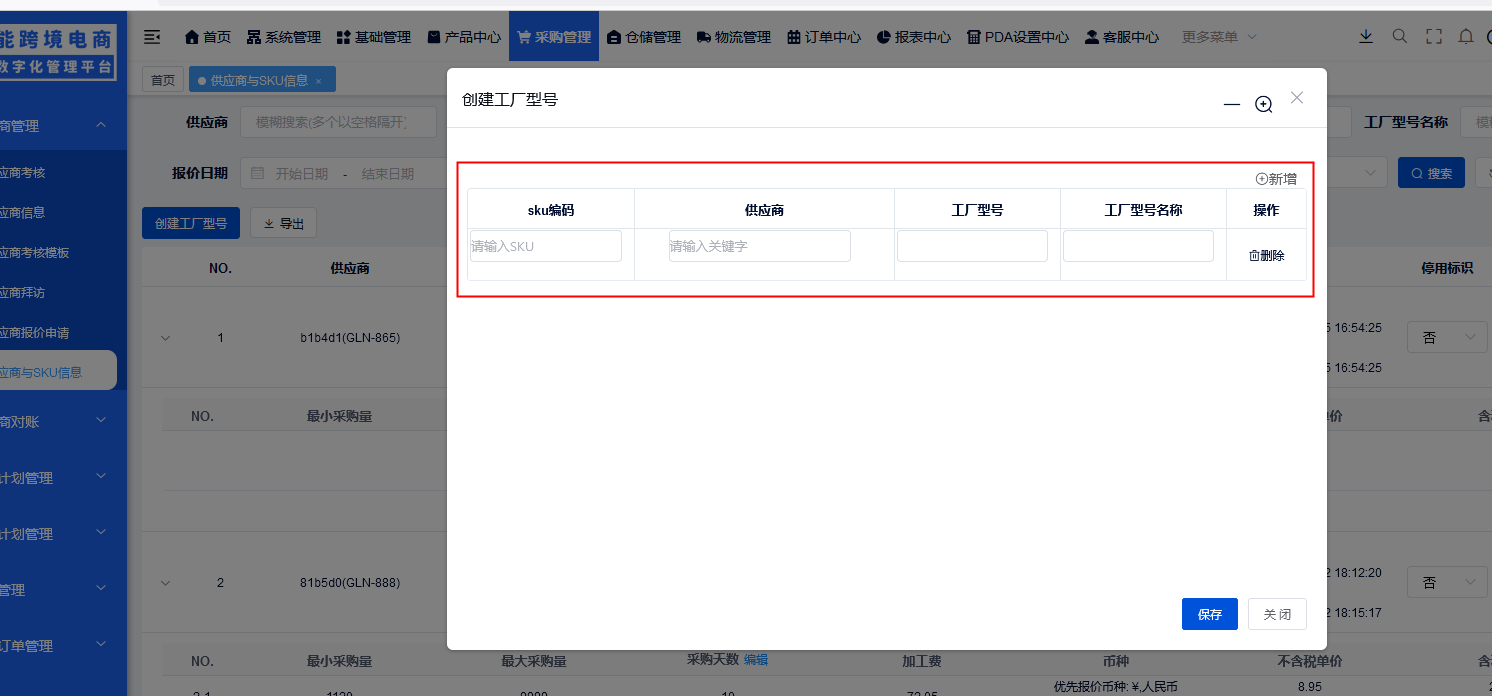Click the 请输入SKU input field
This screenshot has width=1492, height=696.
coord(546,245)
